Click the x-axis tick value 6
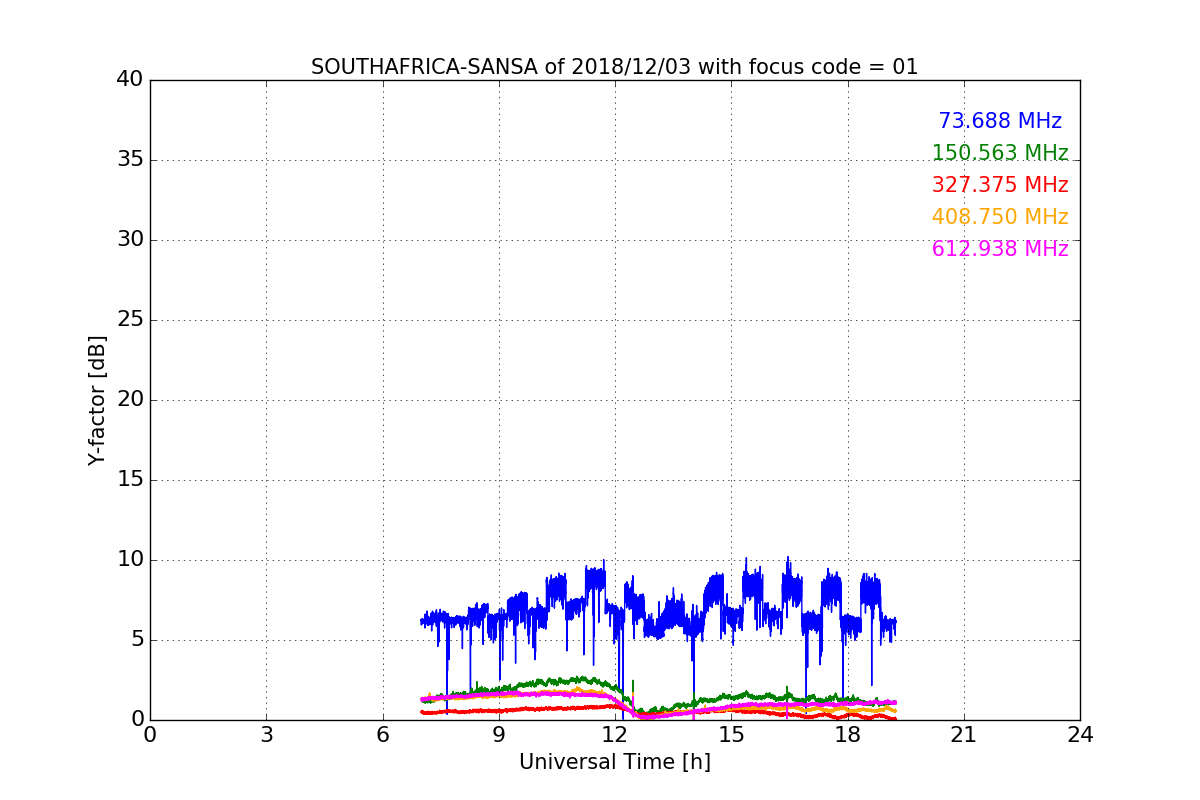Screen dimensions: 1200x800 tap(382, 735)
